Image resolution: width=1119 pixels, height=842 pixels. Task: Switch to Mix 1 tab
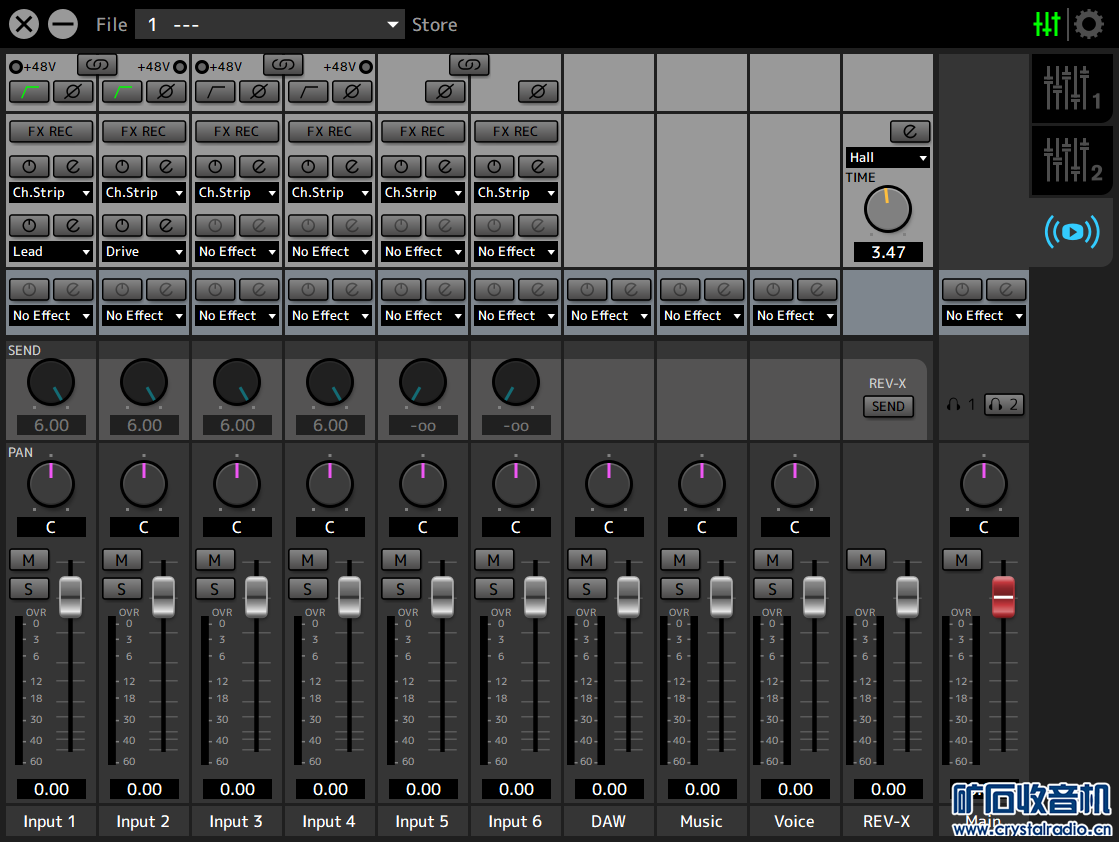1071,88
